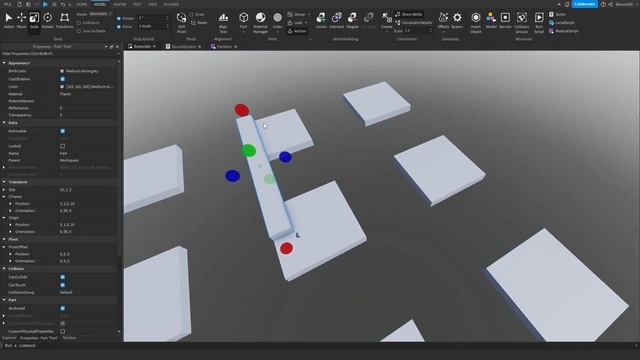The image size is (640, 360).
Task: Switch to the AVATAR ribbon tab
Action: pyautogui.click(x=120, y=4)
